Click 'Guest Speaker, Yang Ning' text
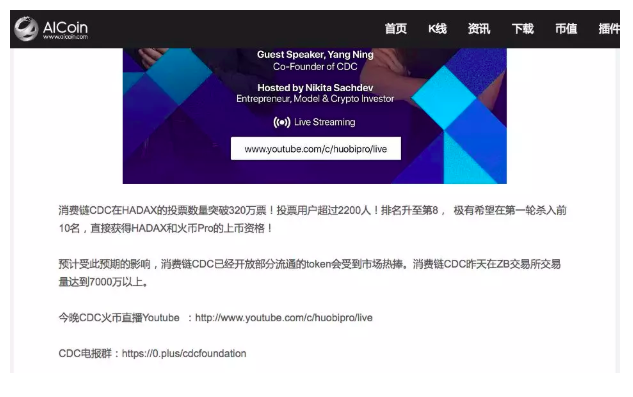The image size is (633, 397). pos(315,55)
